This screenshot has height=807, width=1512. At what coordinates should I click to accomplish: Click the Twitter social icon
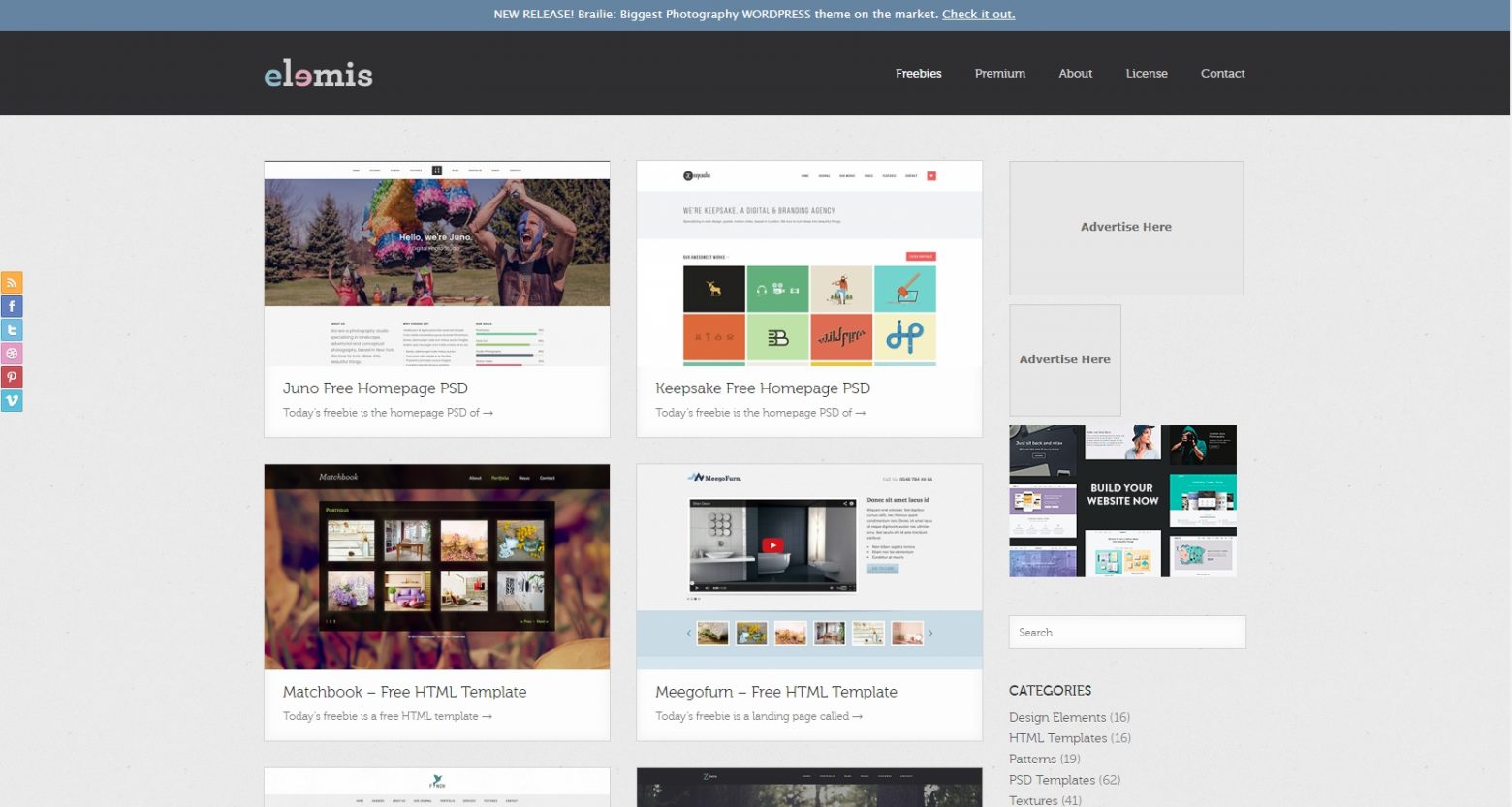(x=12, y=330)
